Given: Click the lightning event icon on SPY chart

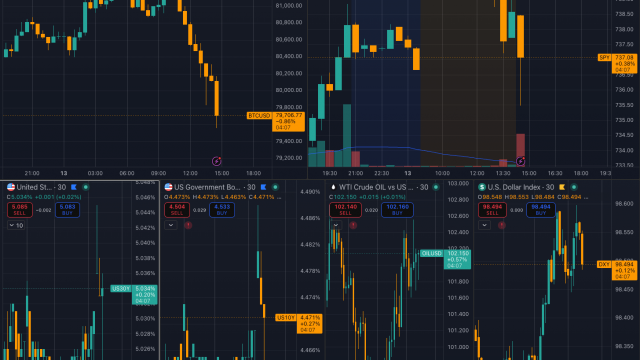Looking at the screenshot, I should [x=520, y=161].
